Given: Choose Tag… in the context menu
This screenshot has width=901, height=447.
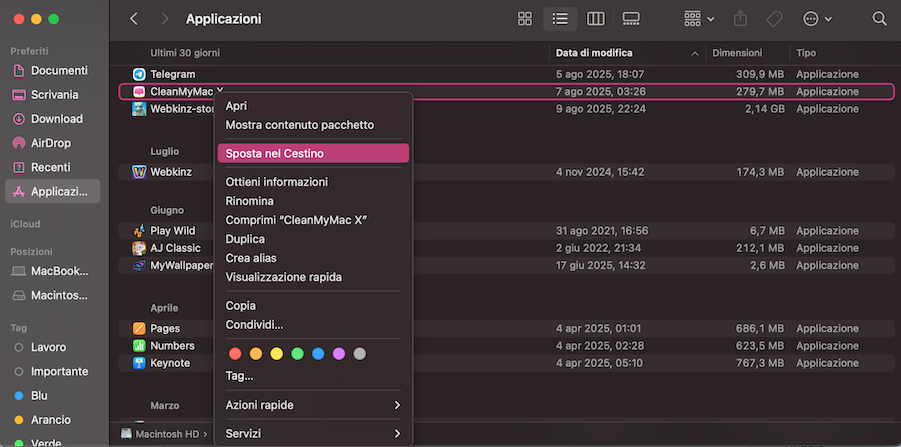Looking at the screenshot, I should (313, 376).
